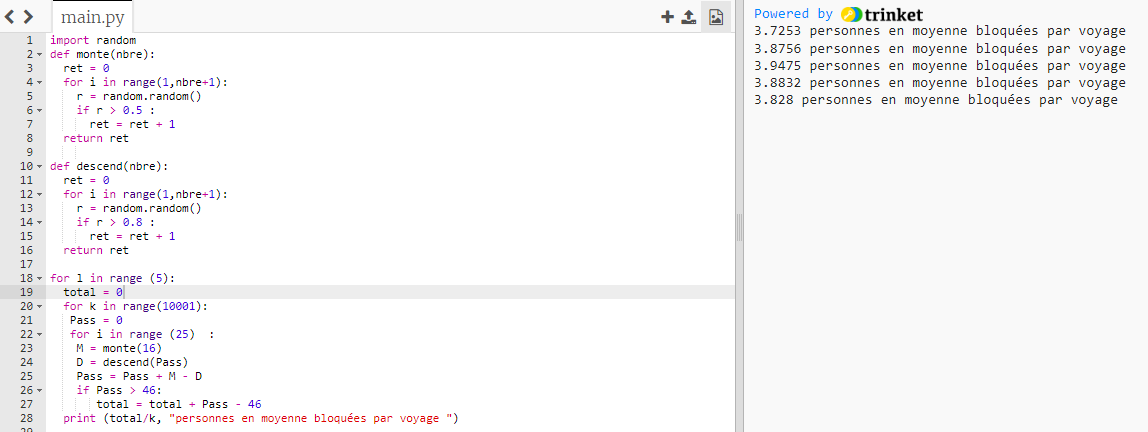Click line number 28 in the gutter
The height and width of the screenshot is (432, 1148).
pos(26,418)
